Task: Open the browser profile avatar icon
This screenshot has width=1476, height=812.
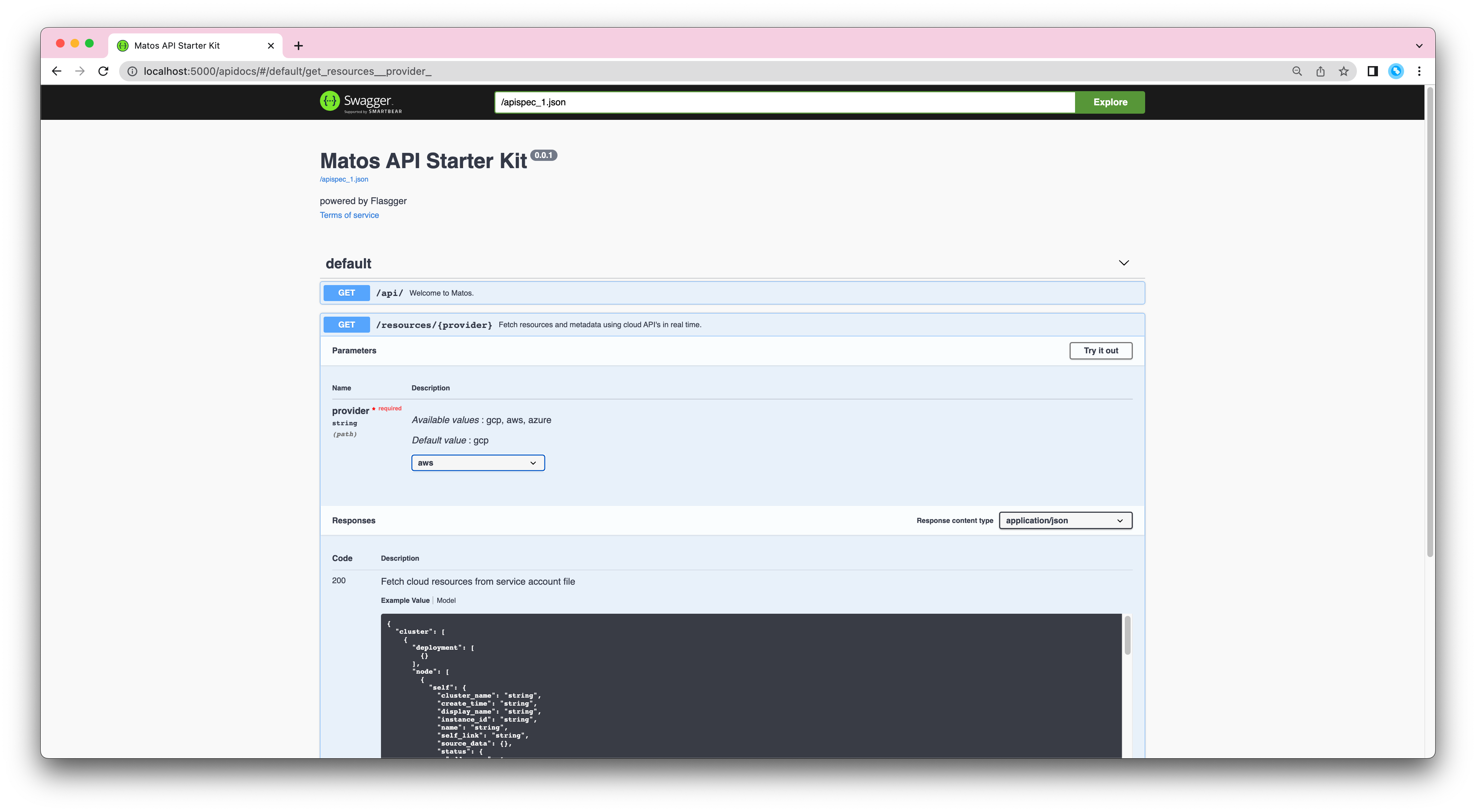Action: tap(1396, 71)
